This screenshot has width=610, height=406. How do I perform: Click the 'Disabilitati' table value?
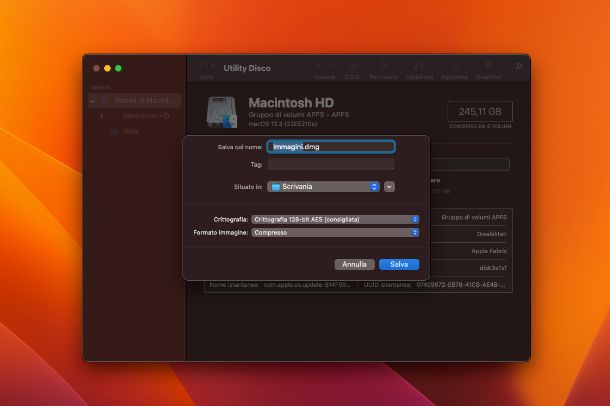point(492,234)
